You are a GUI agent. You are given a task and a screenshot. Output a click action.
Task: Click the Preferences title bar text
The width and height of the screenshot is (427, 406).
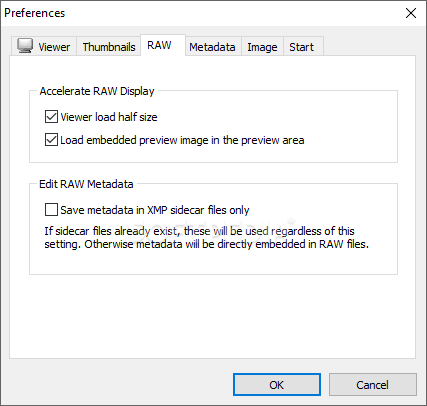(35, 13)
